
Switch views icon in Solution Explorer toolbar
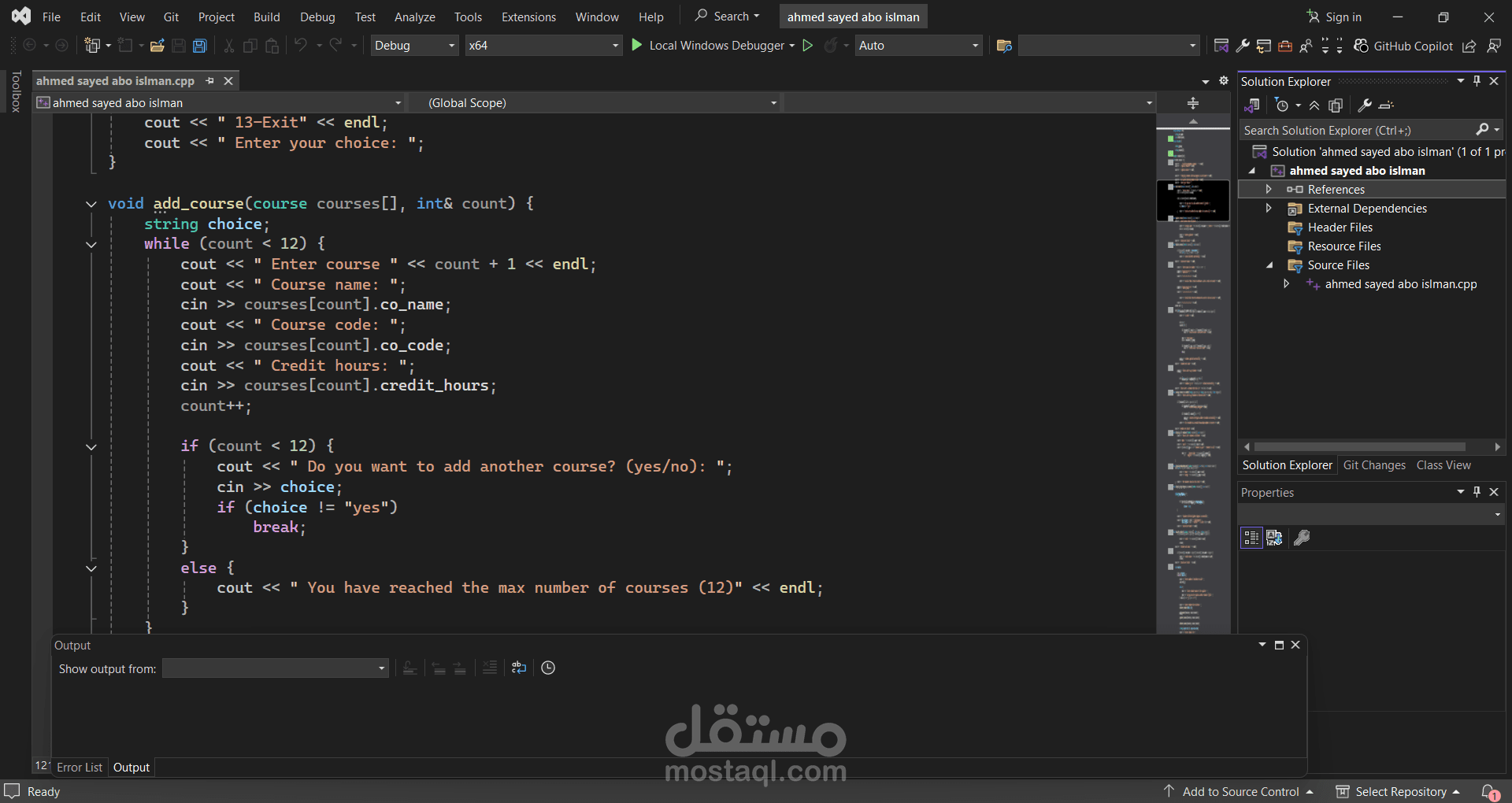click(1251, 105)
